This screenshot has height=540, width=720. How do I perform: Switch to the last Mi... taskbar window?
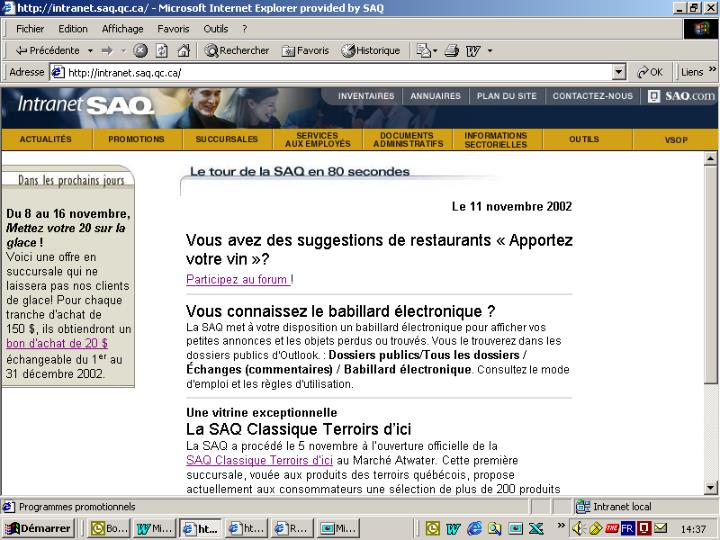coord(338,529)
